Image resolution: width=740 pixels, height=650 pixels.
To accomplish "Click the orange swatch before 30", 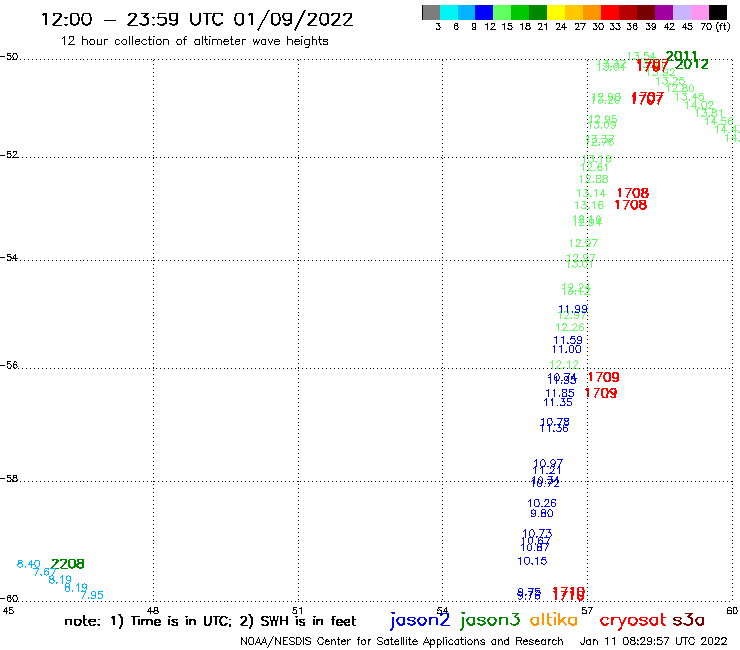I will (592, 12).
